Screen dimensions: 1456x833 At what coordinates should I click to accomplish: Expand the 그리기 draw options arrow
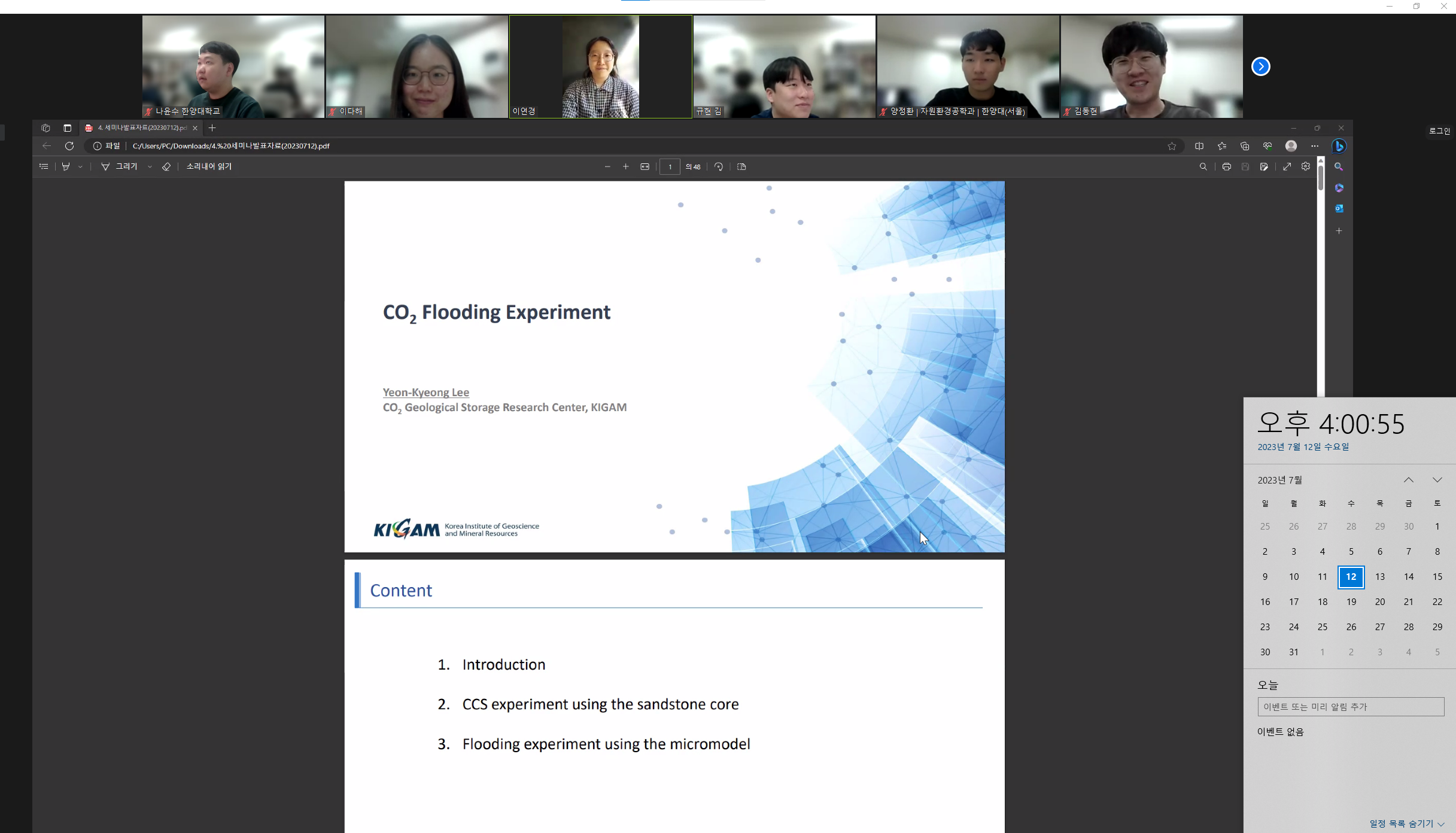point(150,167)
